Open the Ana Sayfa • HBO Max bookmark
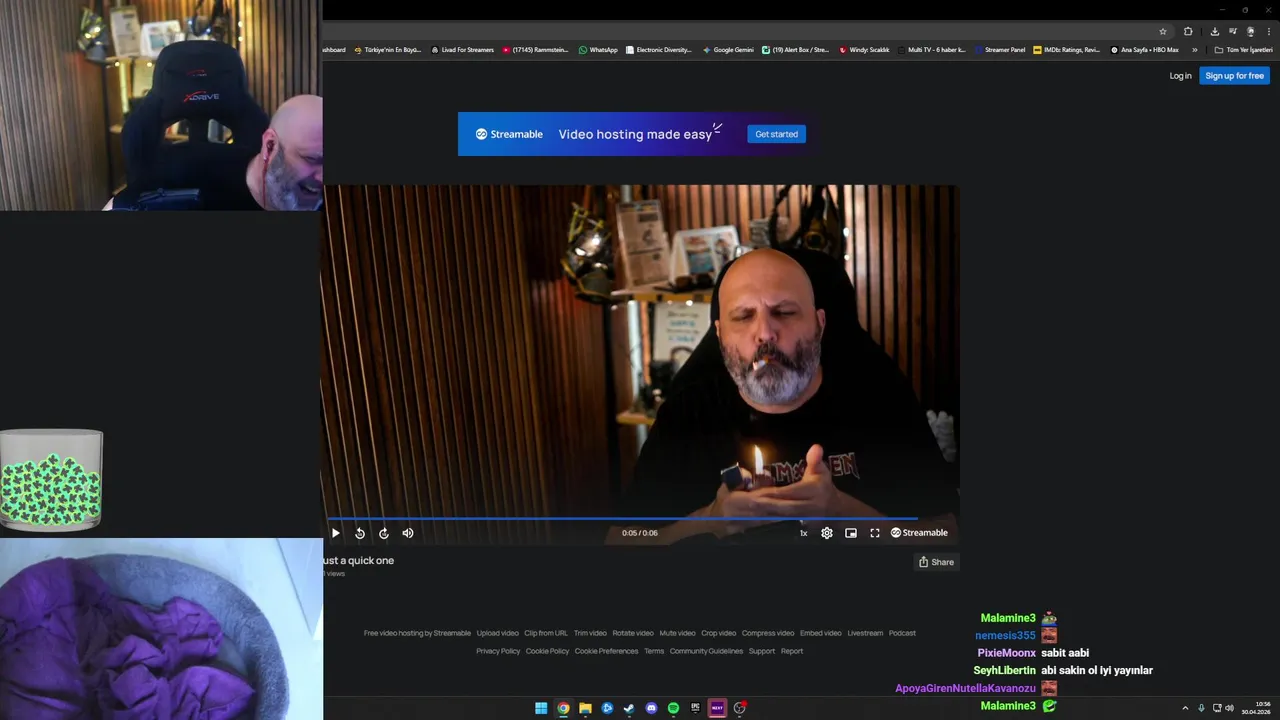Screen dimensions: 1280x720 tap(1145, 50)
